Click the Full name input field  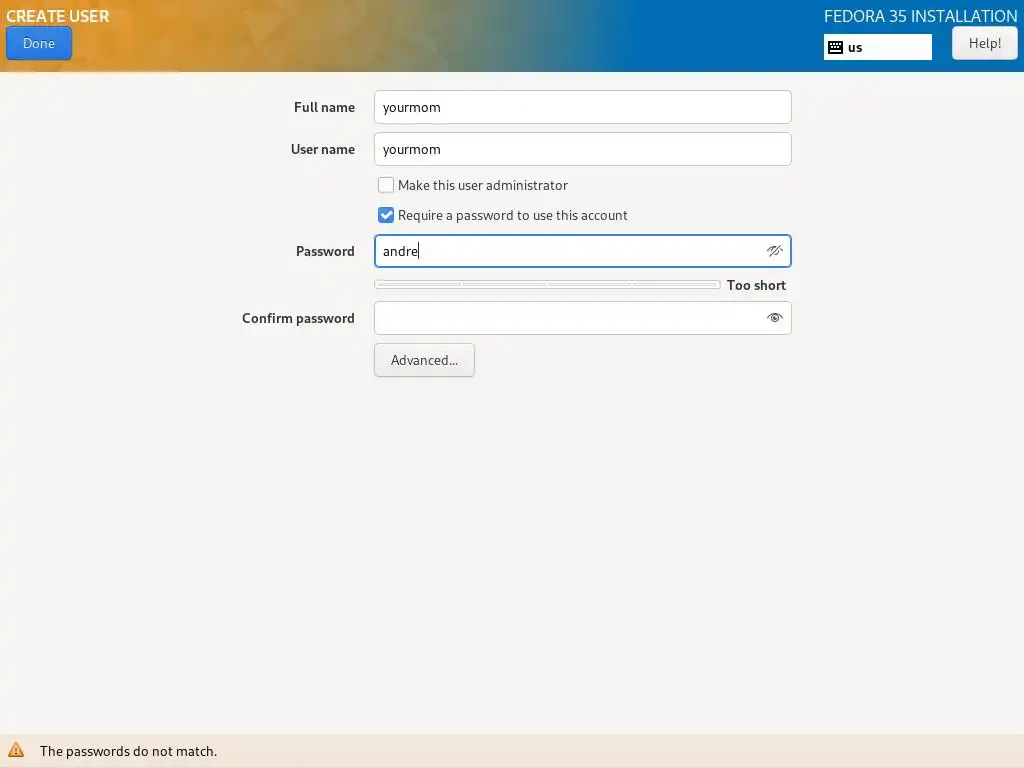pyautogui.click(x=583, y=107)
